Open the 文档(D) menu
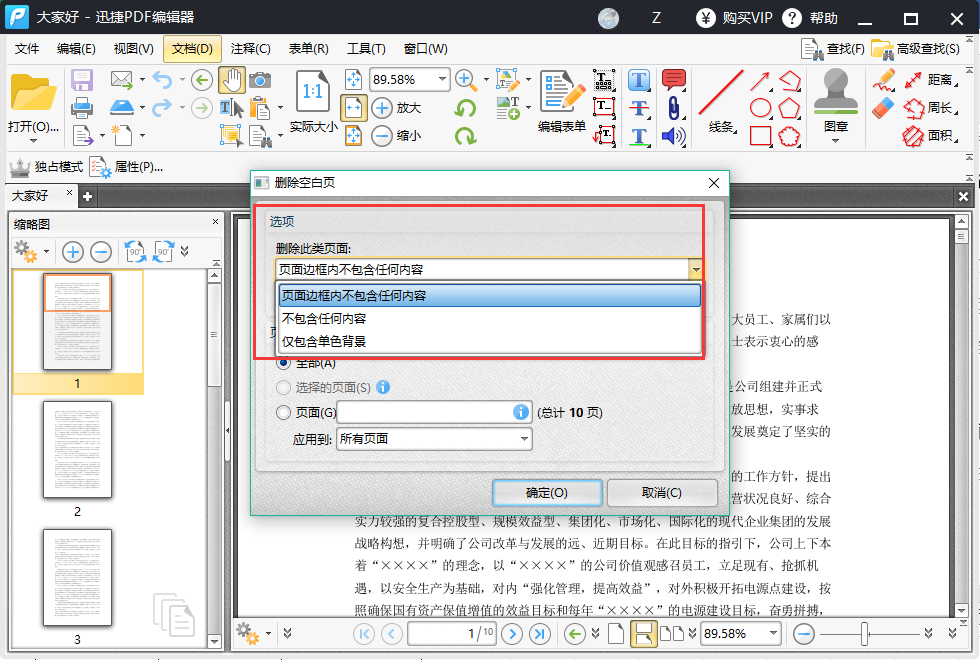The image size is (980, 660). pos(192,49)
